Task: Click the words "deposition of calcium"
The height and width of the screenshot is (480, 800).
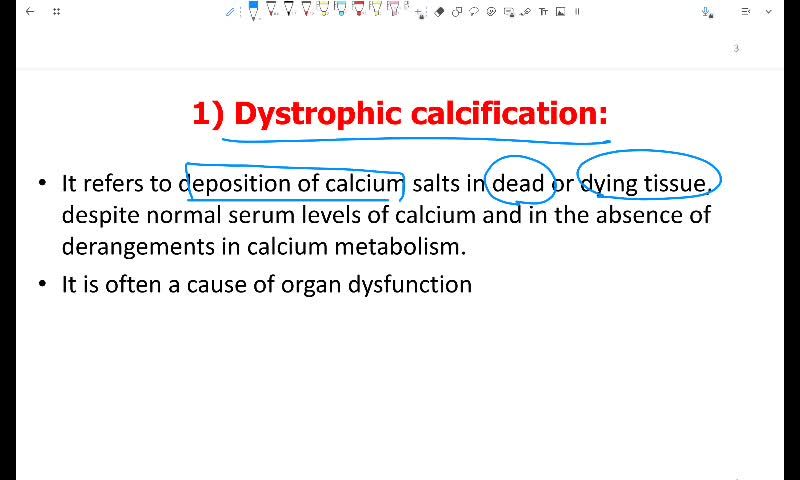Action: [x=291, y=184]
